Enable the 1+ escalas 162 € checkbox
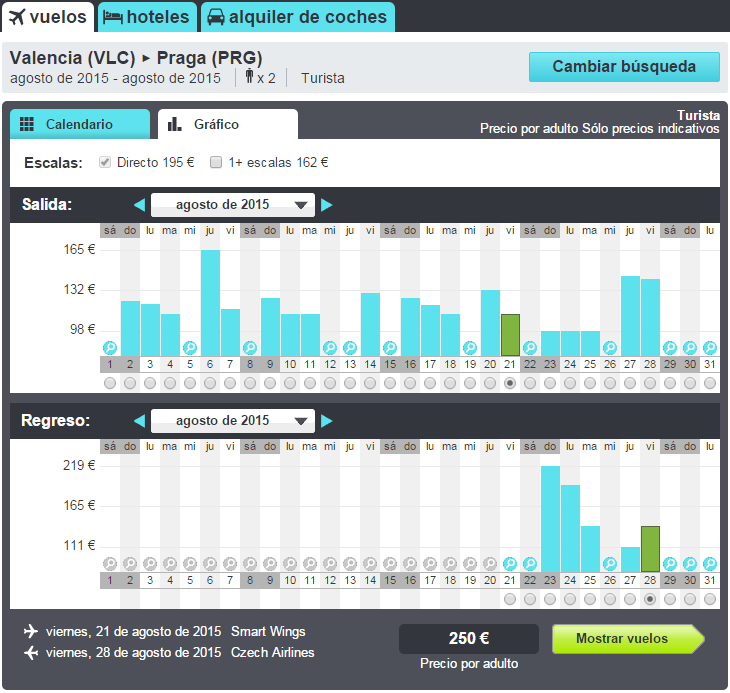The image size is (730, 693). pos(216,162)
